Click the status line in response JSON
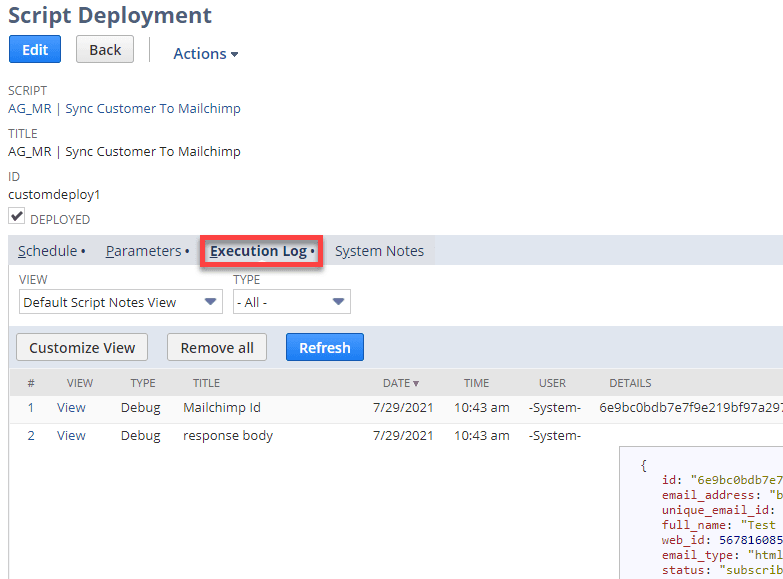783x579 pixels. pyautogui.click(x=722, y=570)
